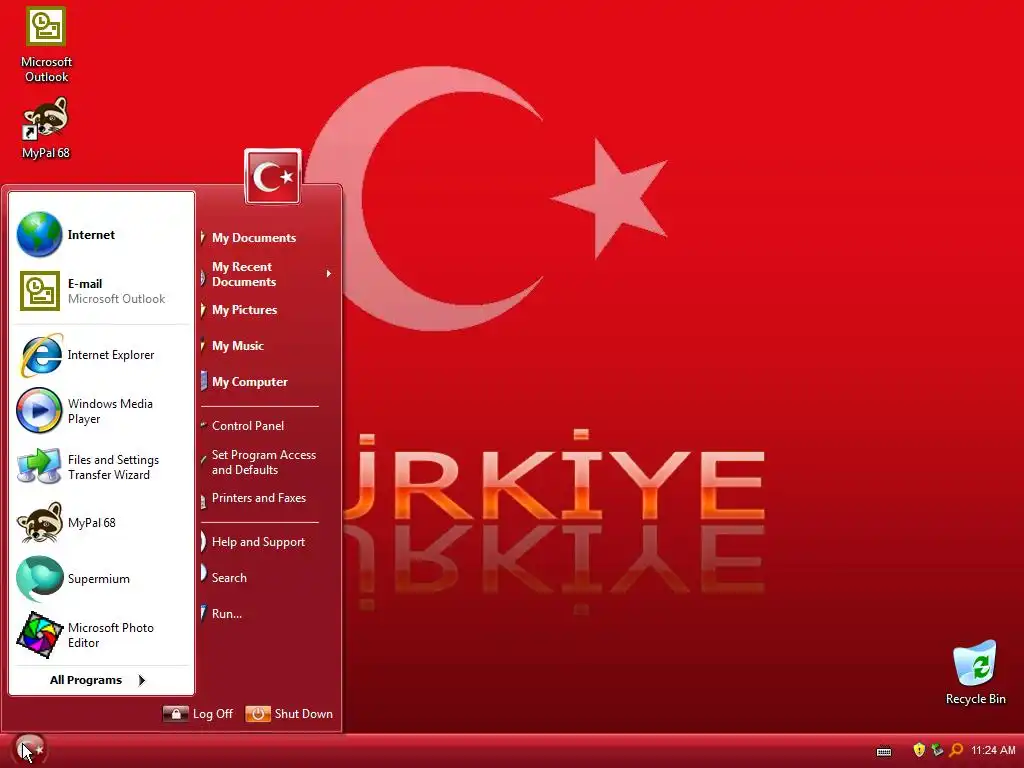Image resolution: width=1024 pixels, height=768 pixels.
Task: Open Printers and Faxes
Action: (259, 498)
